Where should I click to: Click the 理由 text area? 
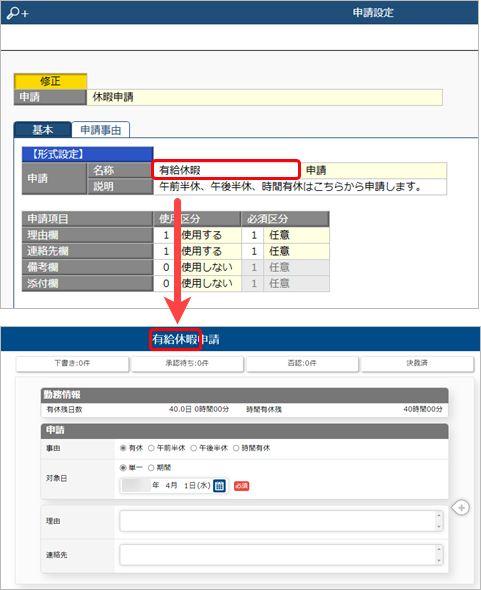point(281,521)
